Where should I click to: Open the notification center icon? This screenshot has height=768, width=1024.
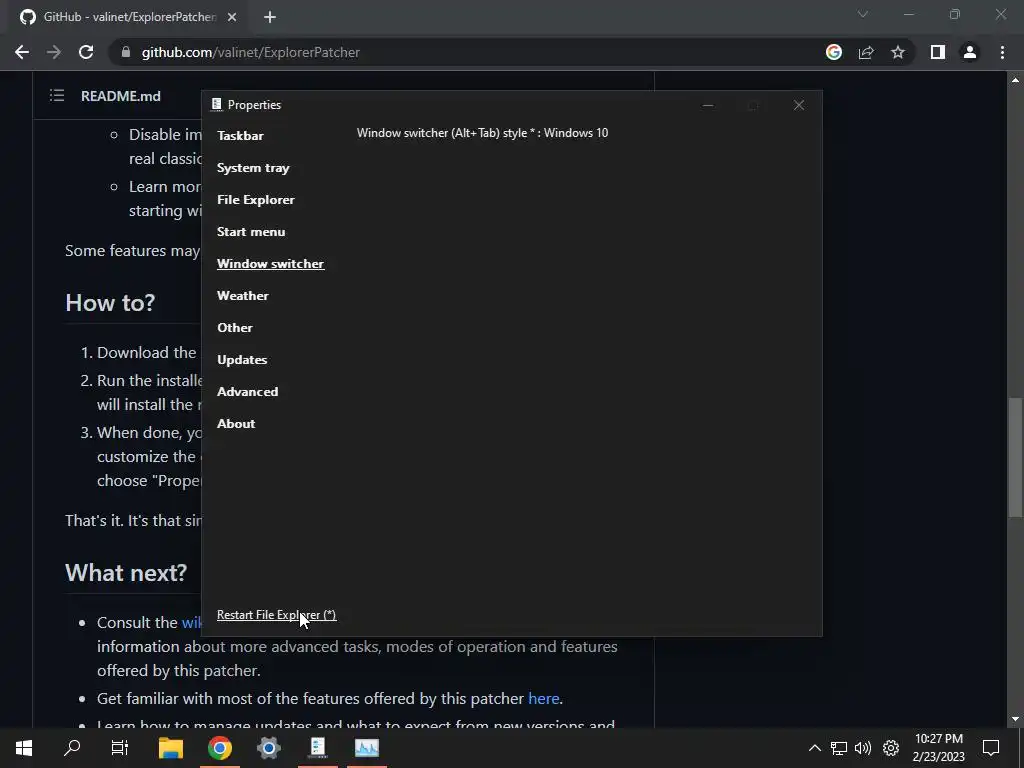(991, 748)
